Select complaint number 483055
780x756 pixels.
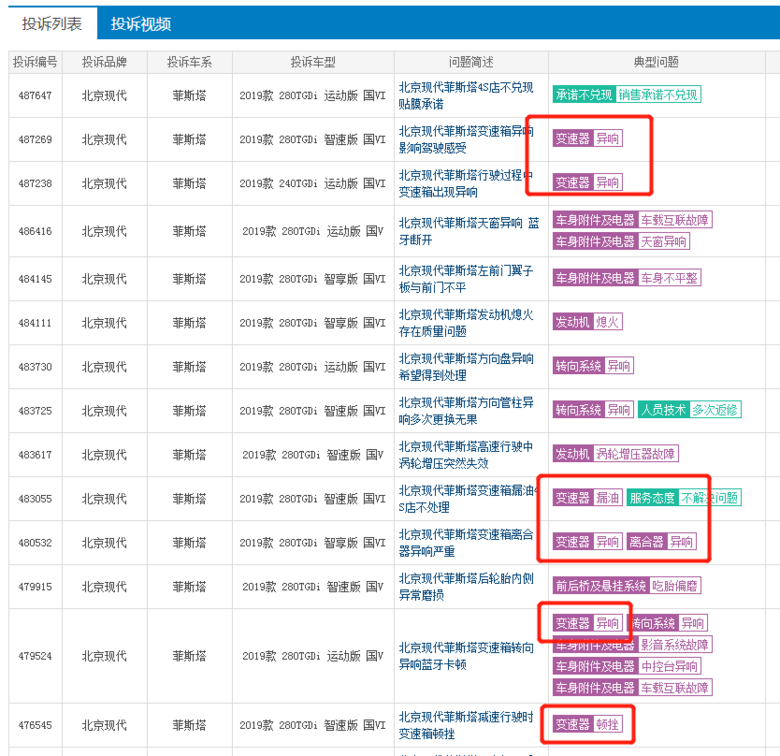[35, 499]
